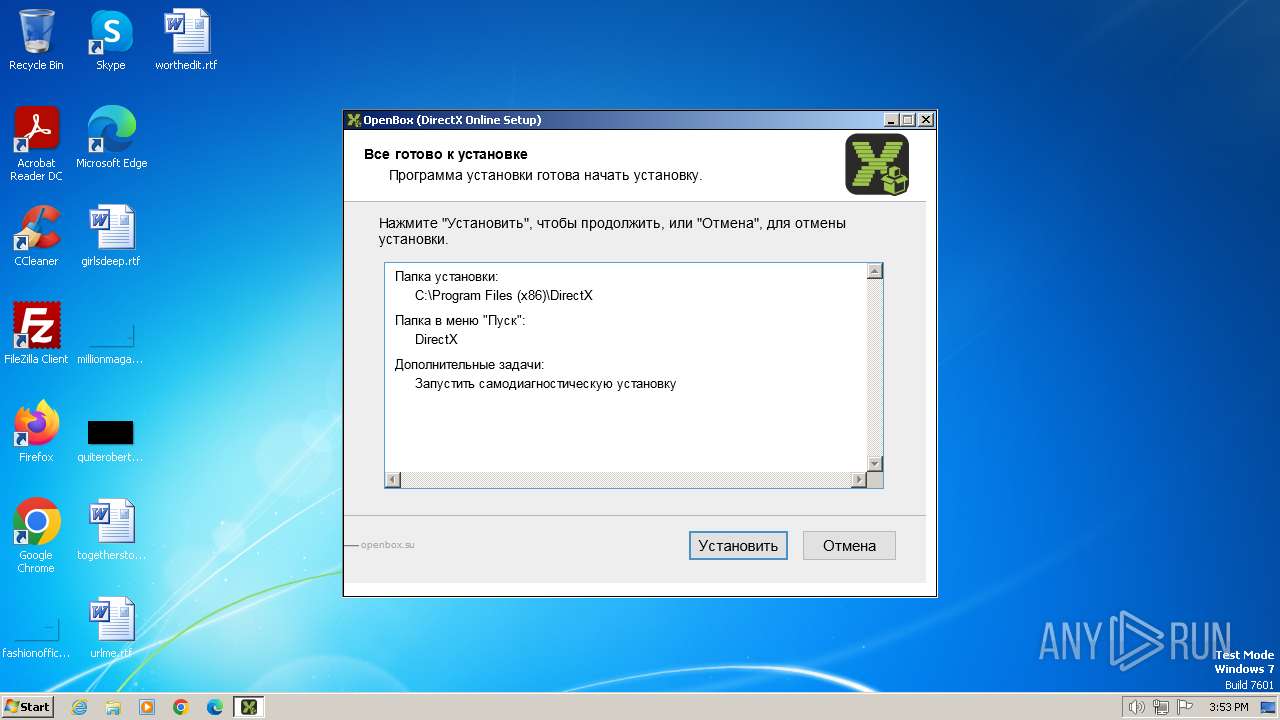Click the DirectX setup taskbar button
The width and height of the screenshot is (1280, 720).
(x=249, y=707)
